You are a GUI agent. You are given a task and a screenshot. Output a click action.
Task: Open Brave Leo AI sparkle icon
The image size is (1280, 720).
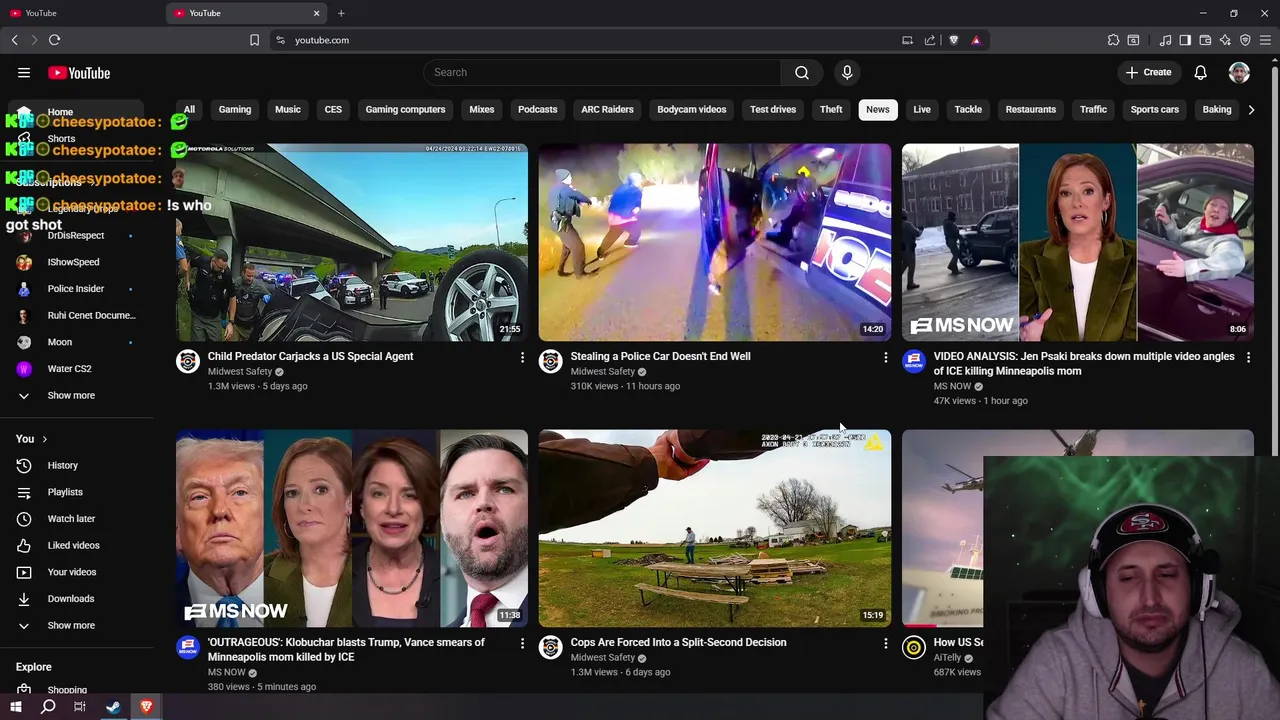point(1225,40)
